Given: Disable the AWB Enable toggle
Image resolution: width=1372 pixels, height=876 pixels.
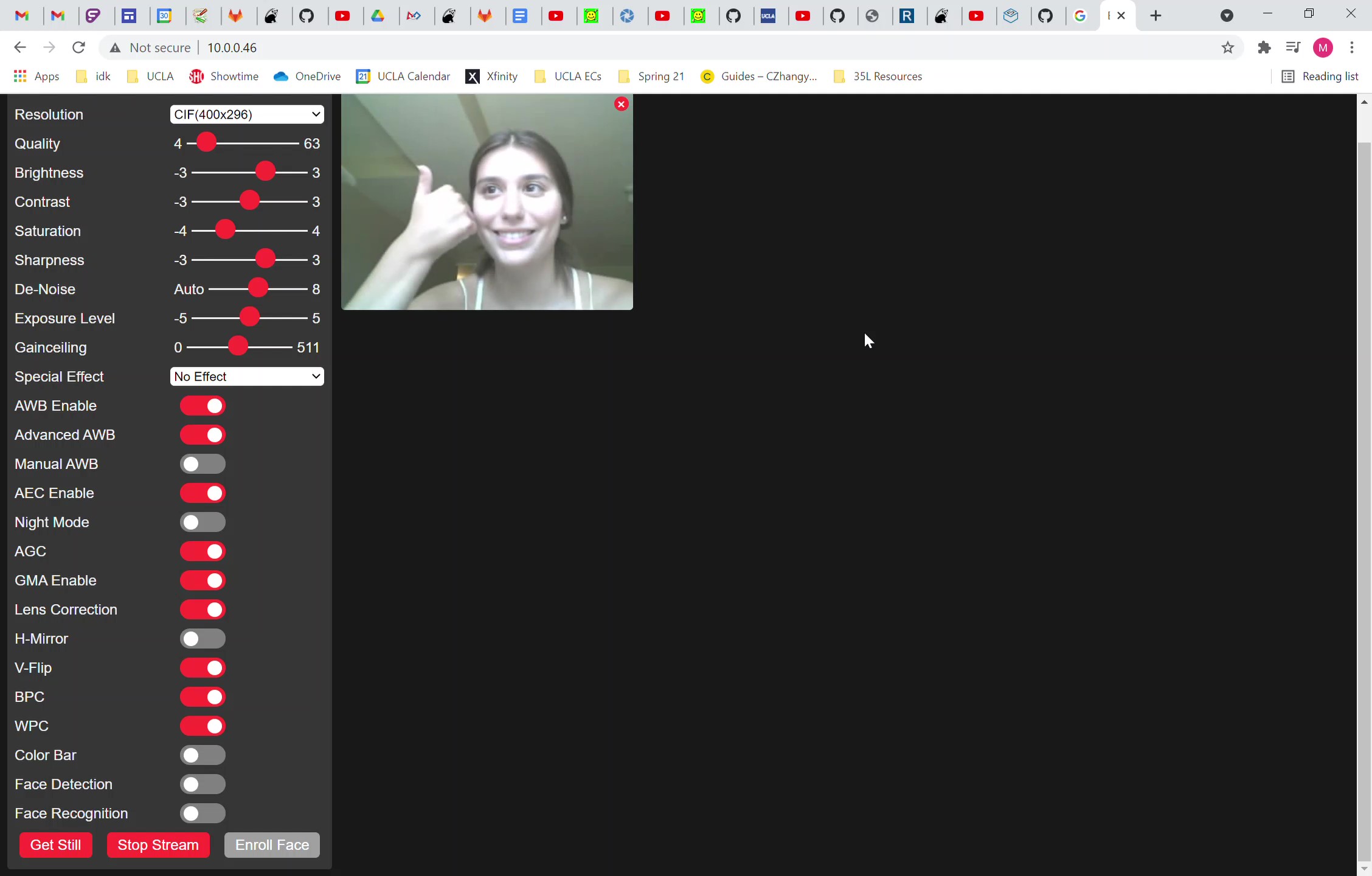Looking at the screenshot, I should click(202, 405).
